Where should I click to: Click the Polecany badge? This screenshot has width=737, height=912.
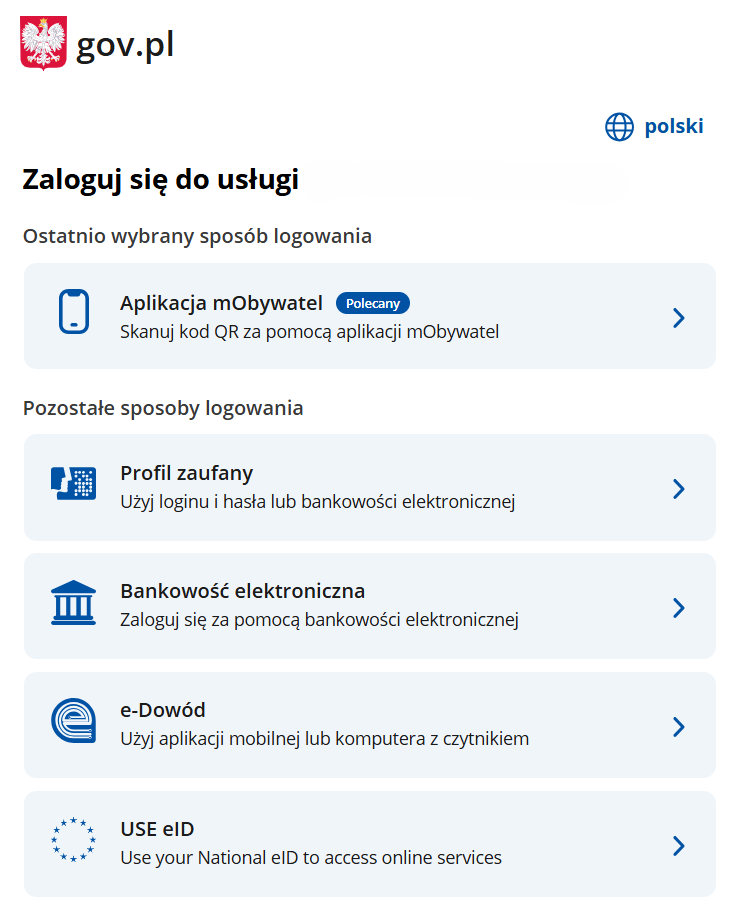click(x=373, y=302)
